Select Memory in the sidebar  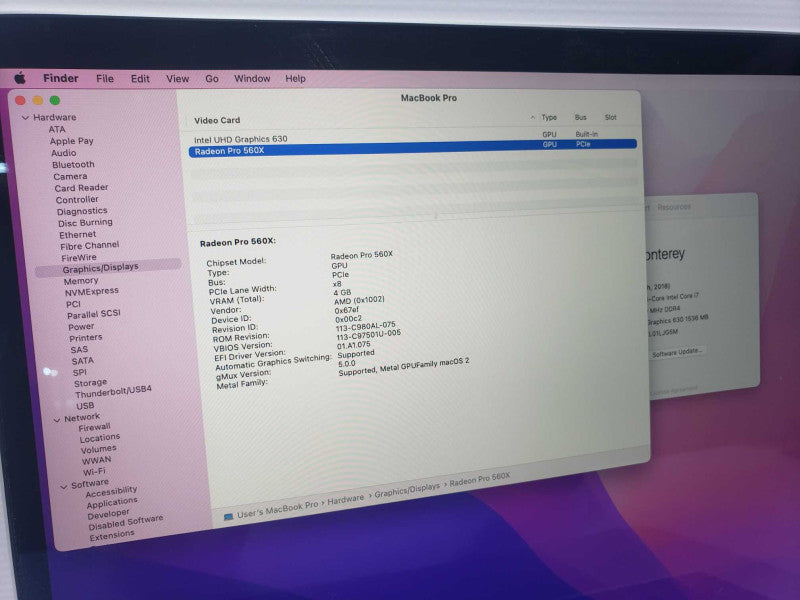(x=81, y=281)
